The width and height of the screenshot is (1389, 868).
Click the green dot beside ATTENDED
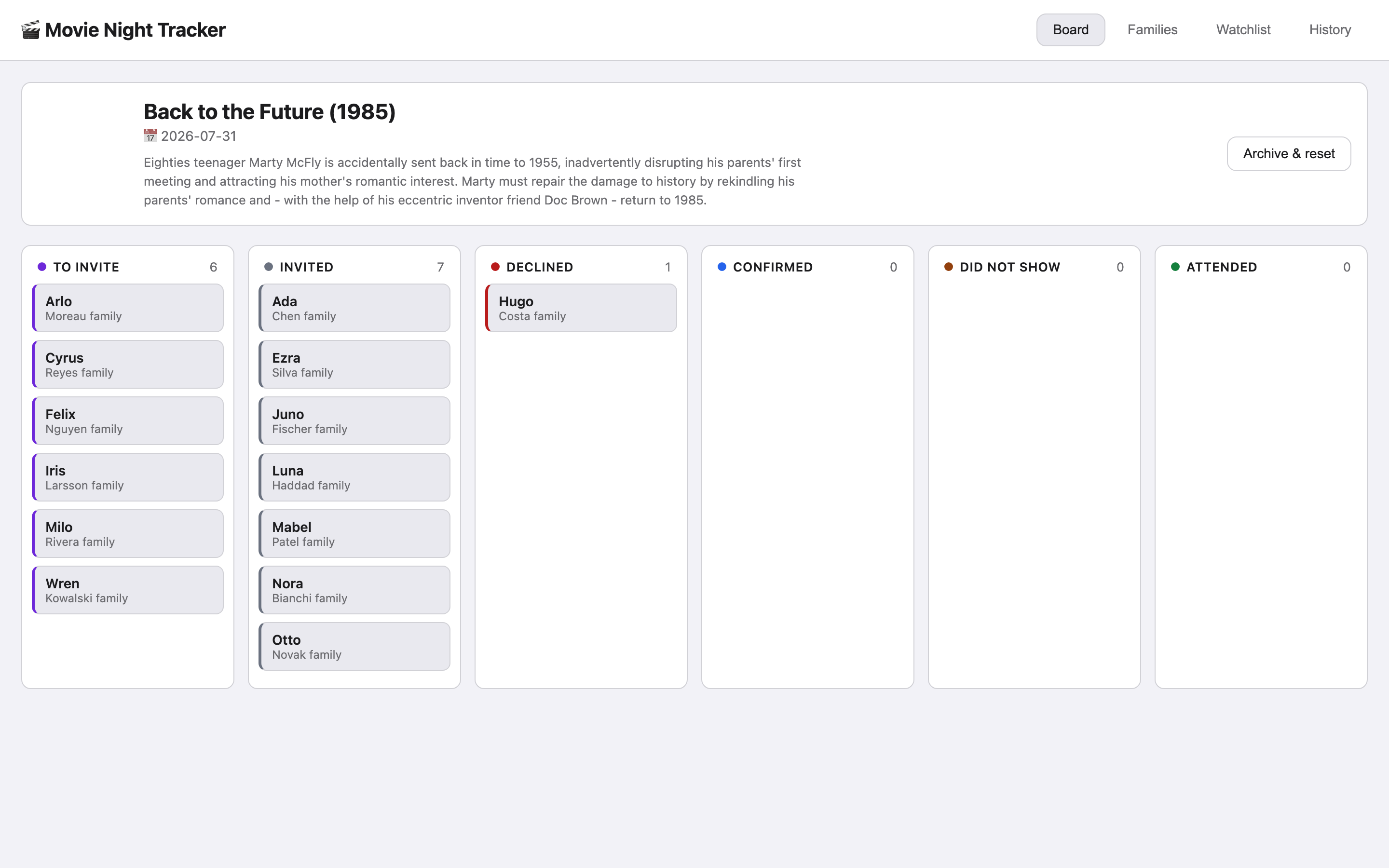coord(1175,267)
